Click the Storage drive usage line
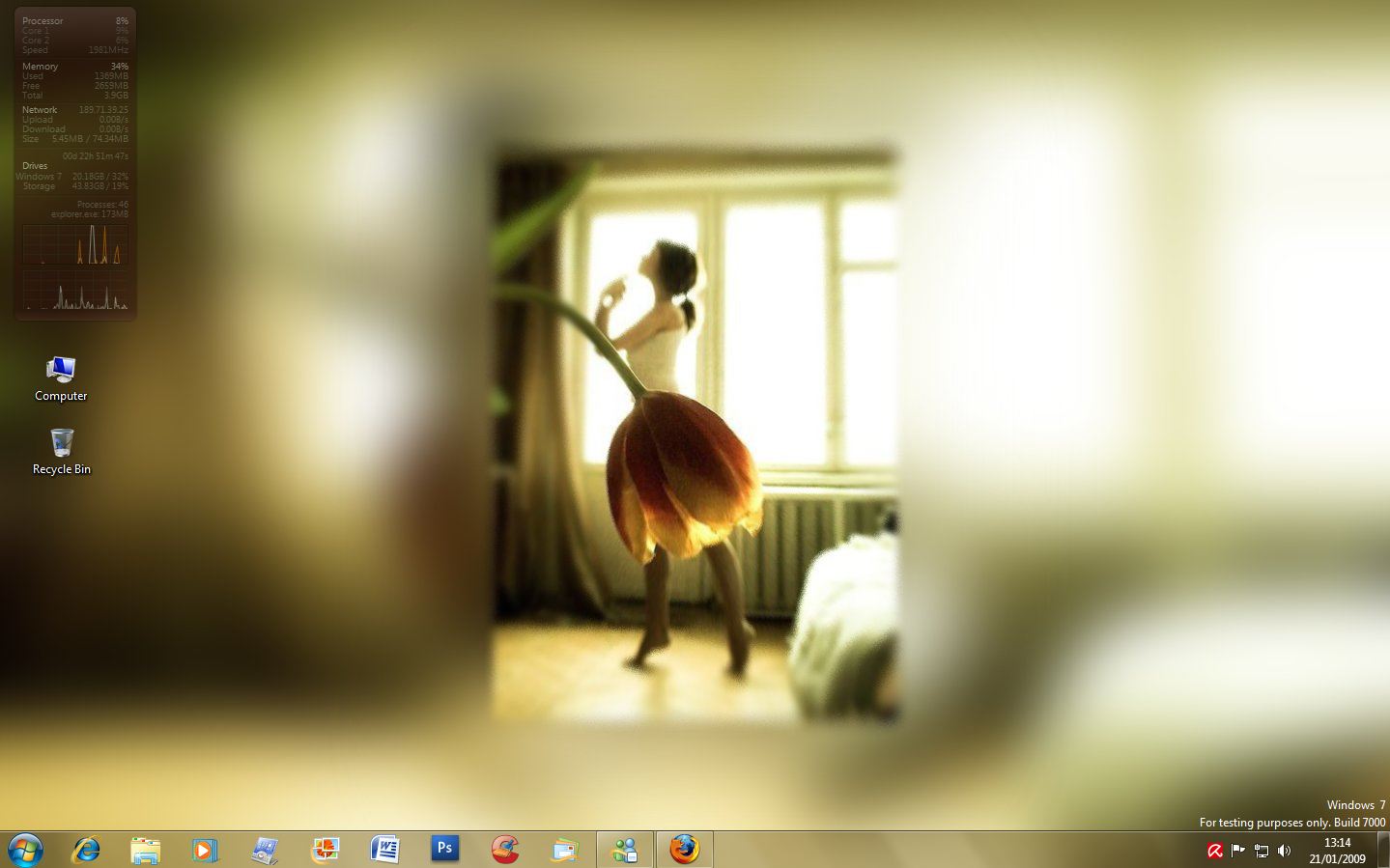Screen dimensions: 1390x868 tap(75, 186)
